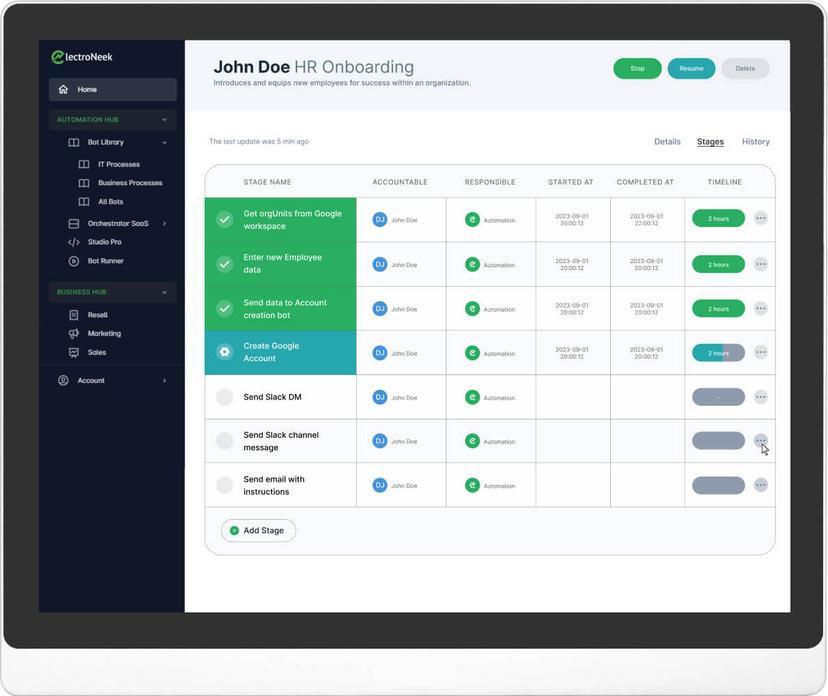Open Bot Library via its book icon
The image size is (828, 696).
pos(73,141)
